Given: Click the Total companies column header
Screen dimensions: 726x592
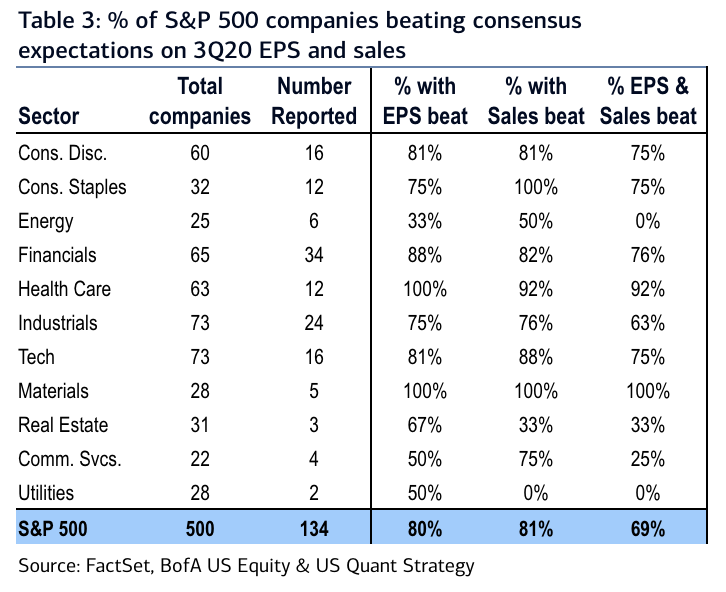Looking at the screenshot, I should 199,101.
